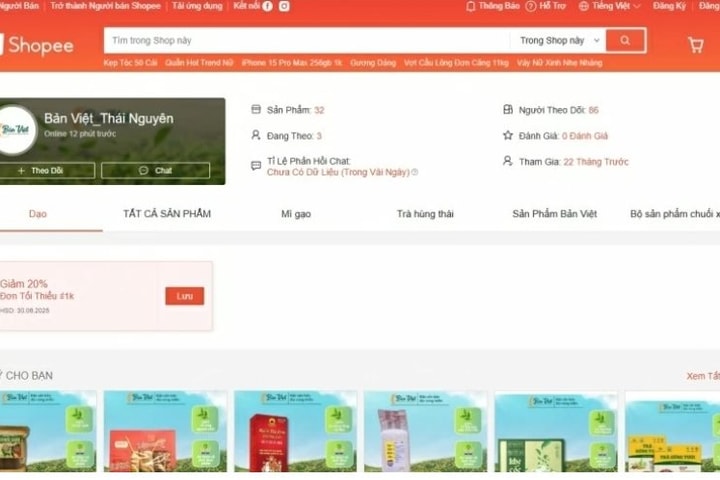Switch to Bộ sản phẩm chuối tab
Screen dimensions: 720x480
click(675, 214)
